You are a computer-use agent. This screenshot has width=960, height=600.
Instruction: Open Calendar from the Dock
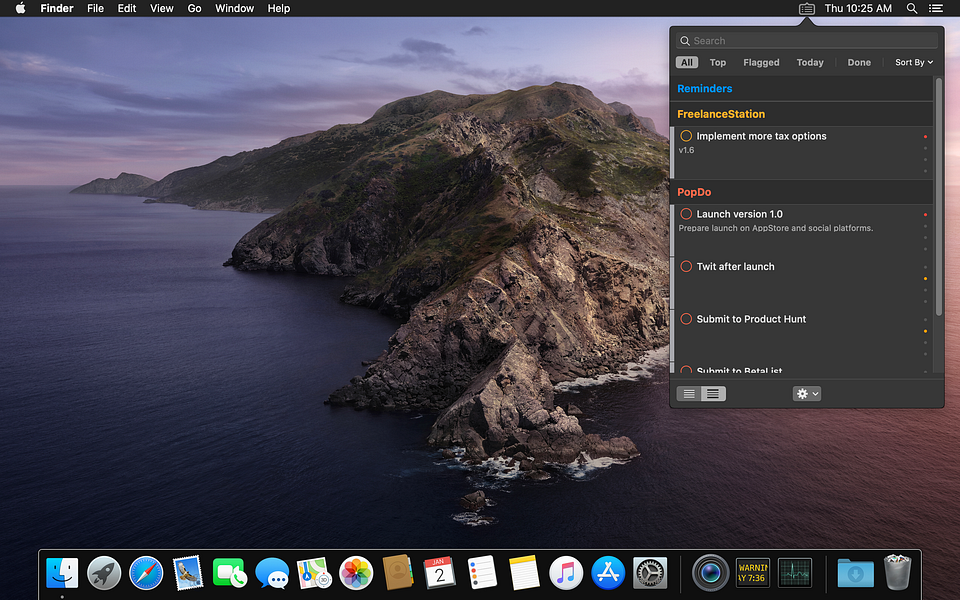440,573
